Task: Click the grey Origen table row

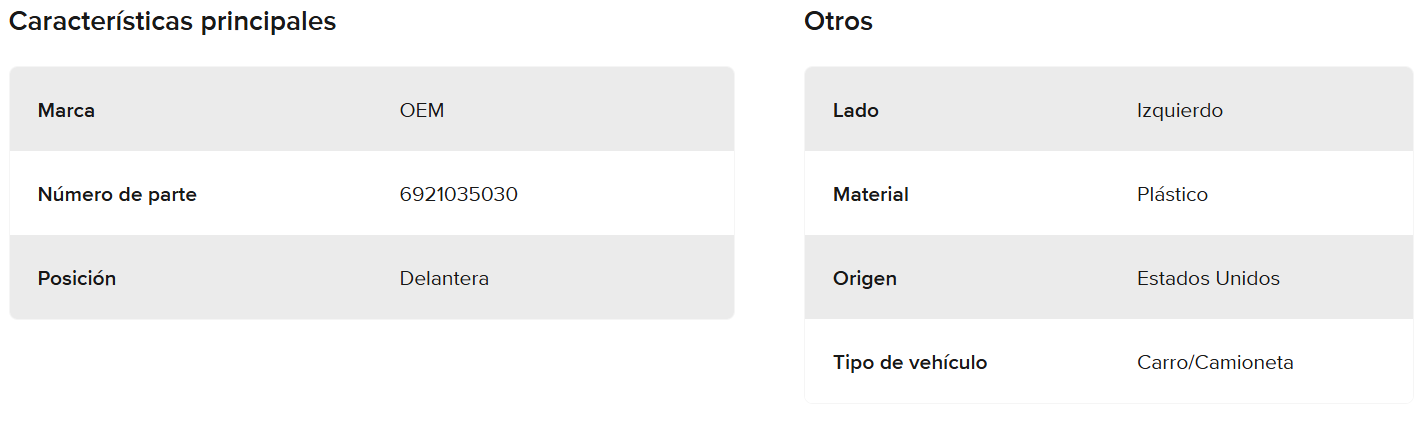Action: (x=1000, y=279)
